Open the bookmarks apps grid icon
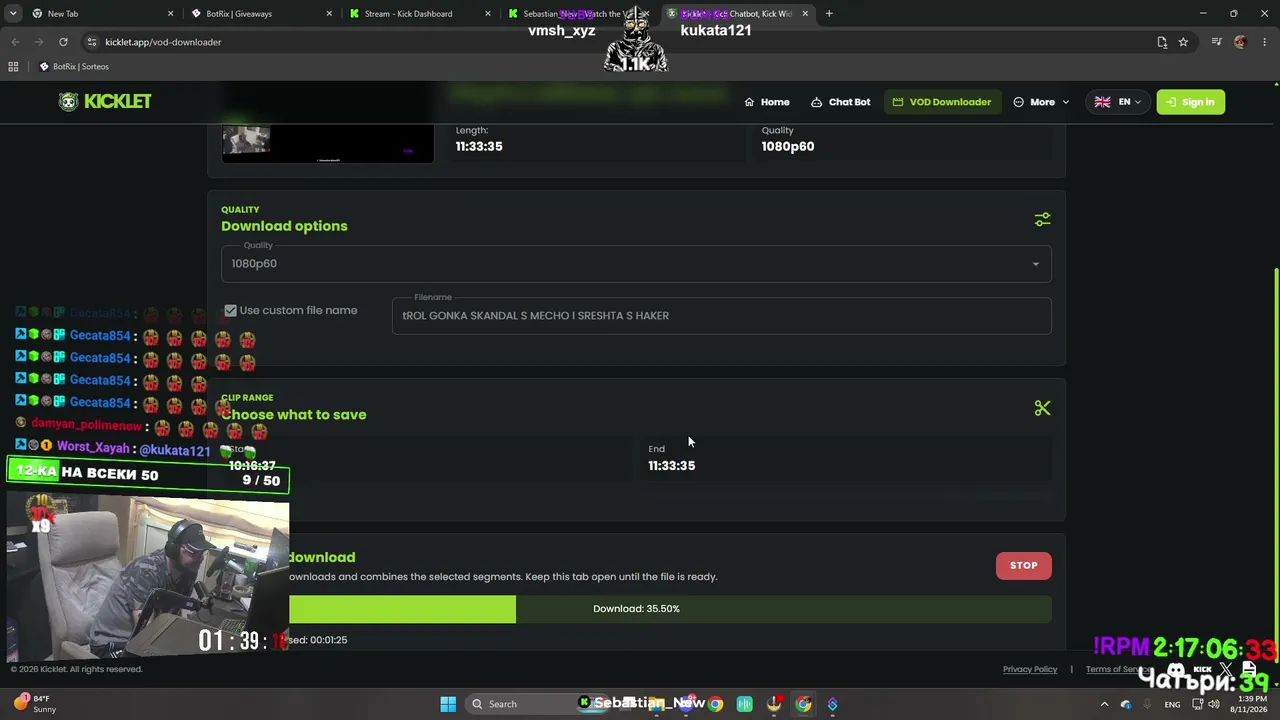Viewport: 1280px width, 720px height. pyautogui.click(x=13, y=67)
